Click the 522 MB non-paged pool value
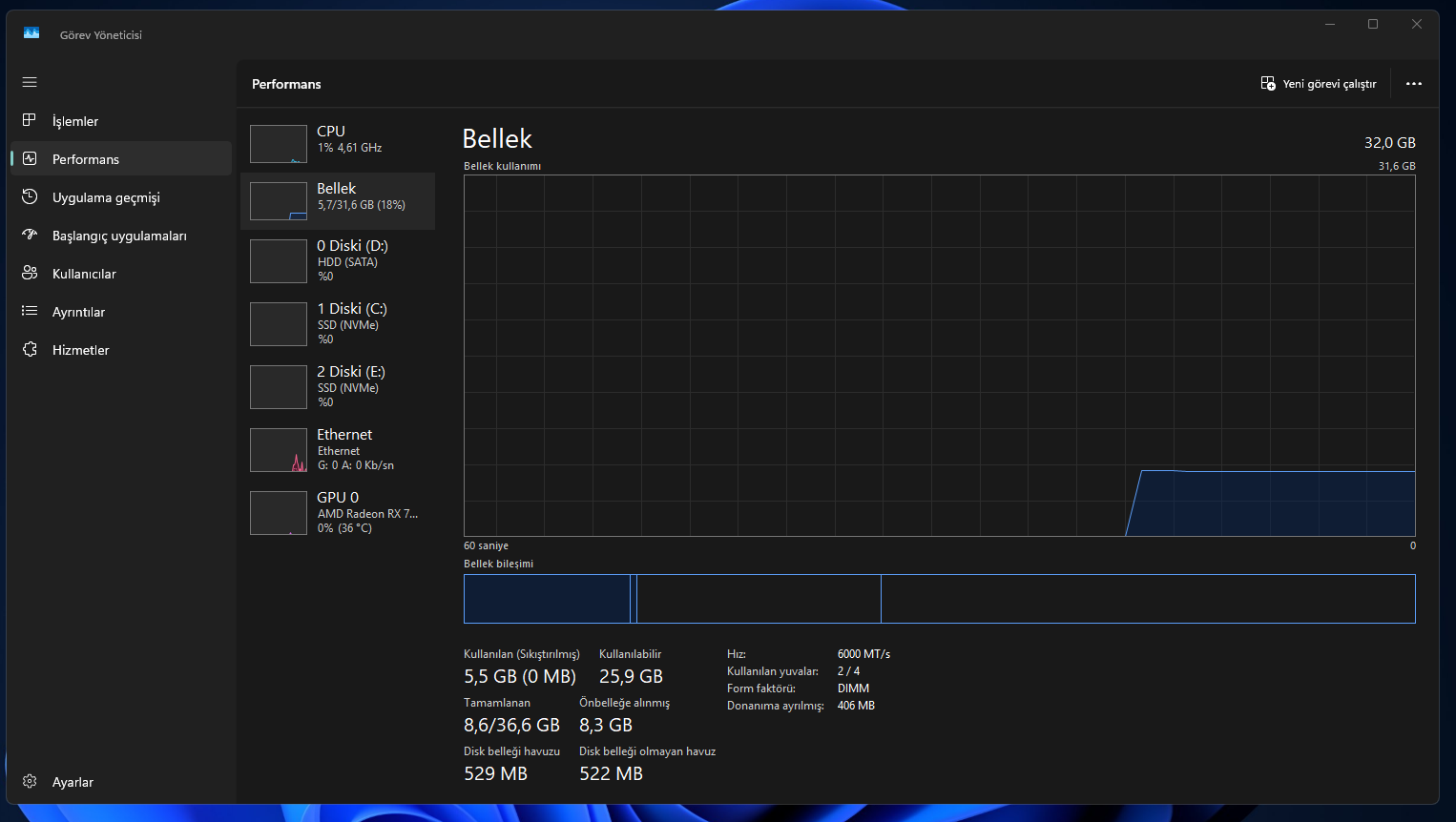 pos(611,773)
